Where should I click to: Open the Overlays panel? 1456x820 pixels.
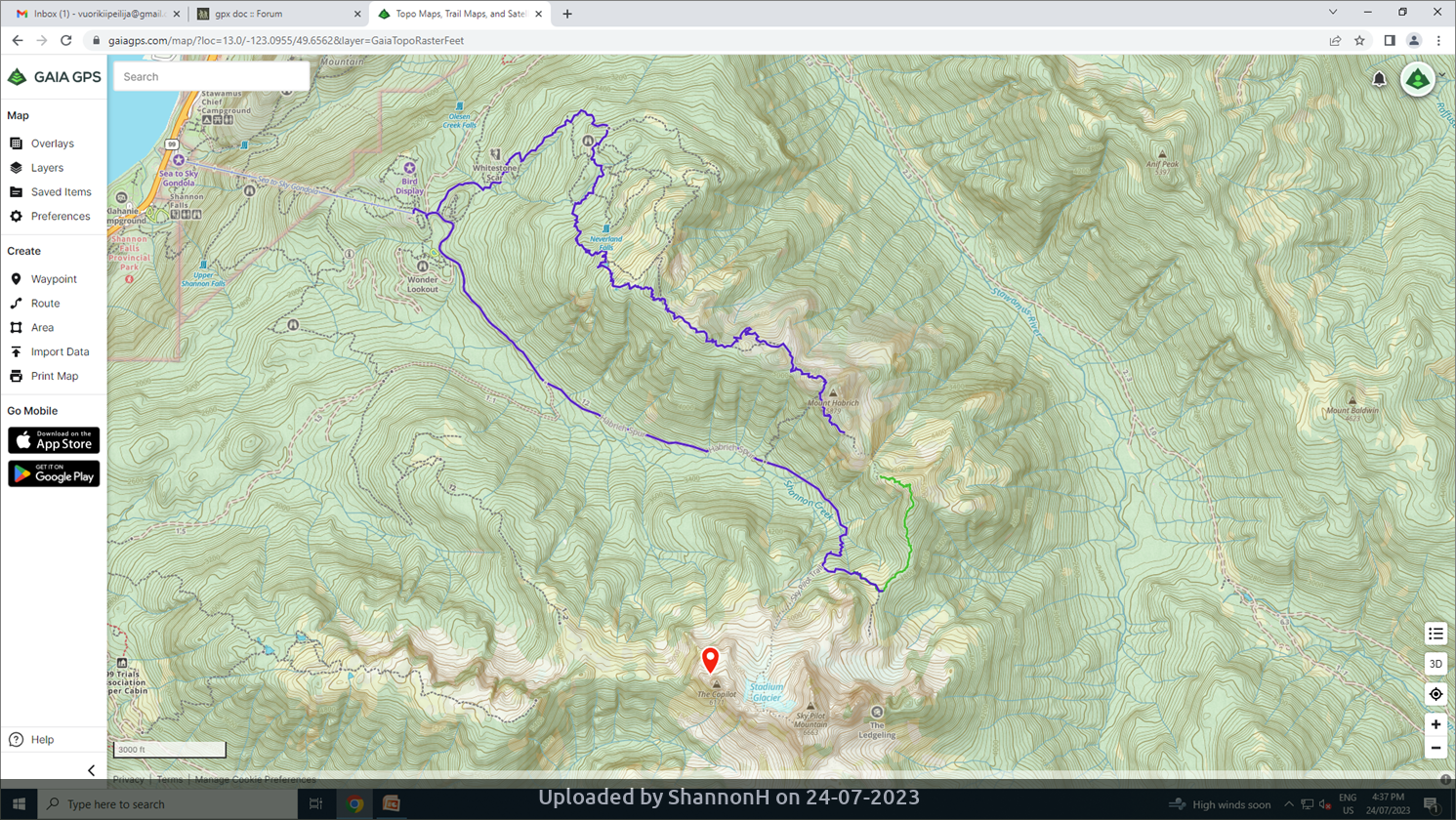51,143
